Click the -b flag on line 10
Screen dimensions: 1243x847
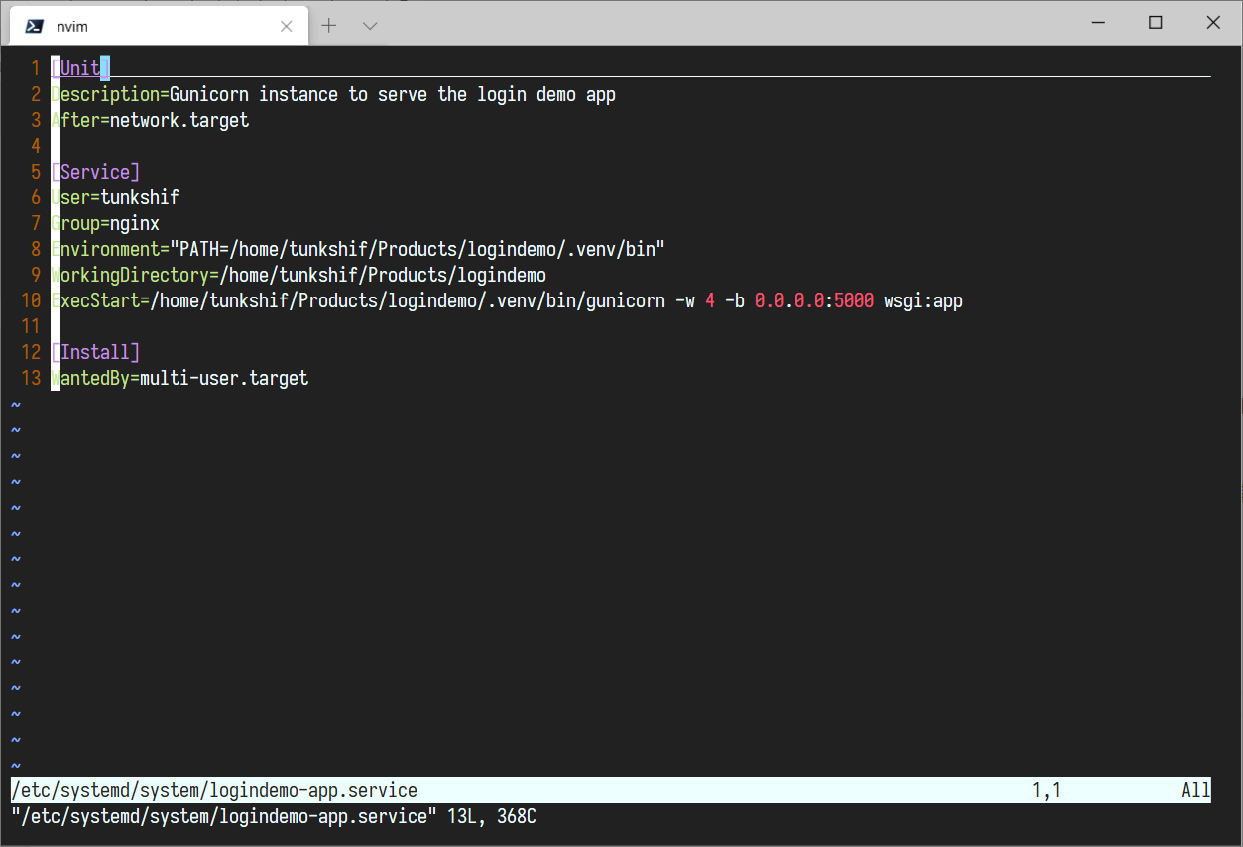[735, 301]
